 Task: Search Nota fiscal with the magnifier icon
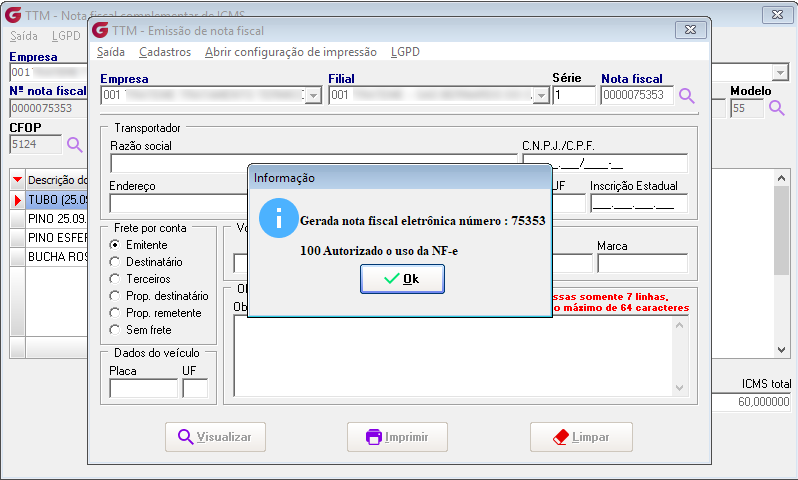click(x=687, y=95)
